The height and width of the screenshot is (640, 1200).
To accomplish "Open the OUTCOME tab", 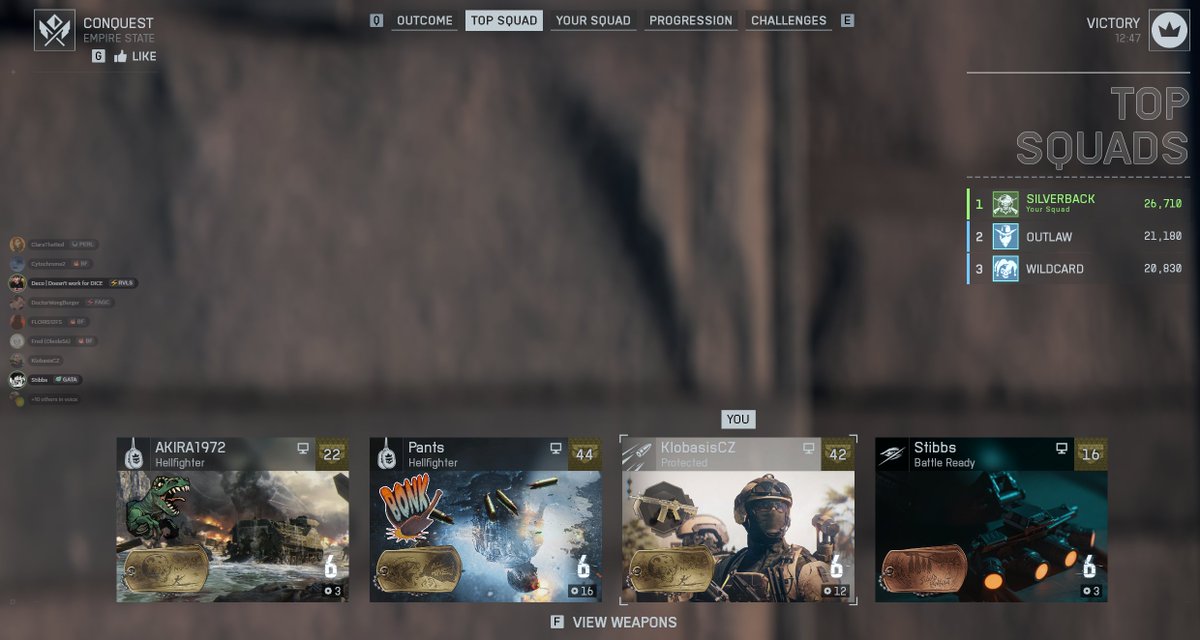I will pos(424,20).
